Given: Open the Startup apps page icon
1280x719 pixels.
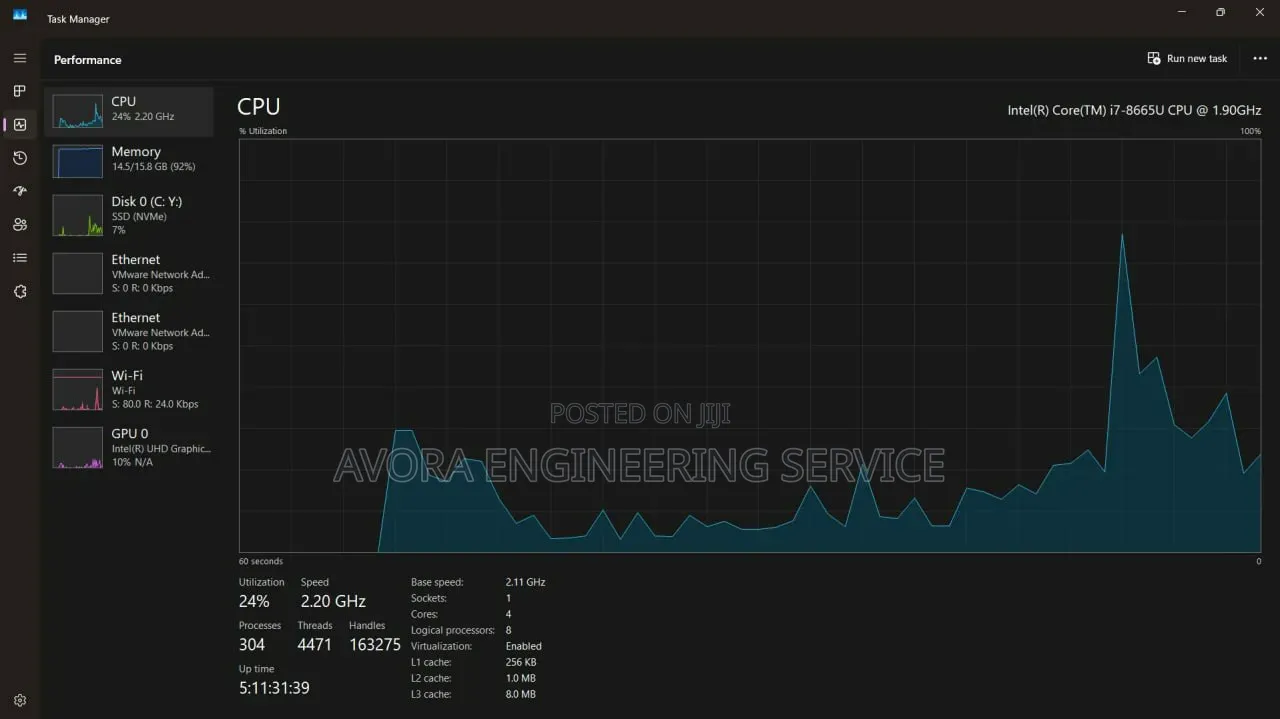Looking at the screenshot, I should [20, 191].
